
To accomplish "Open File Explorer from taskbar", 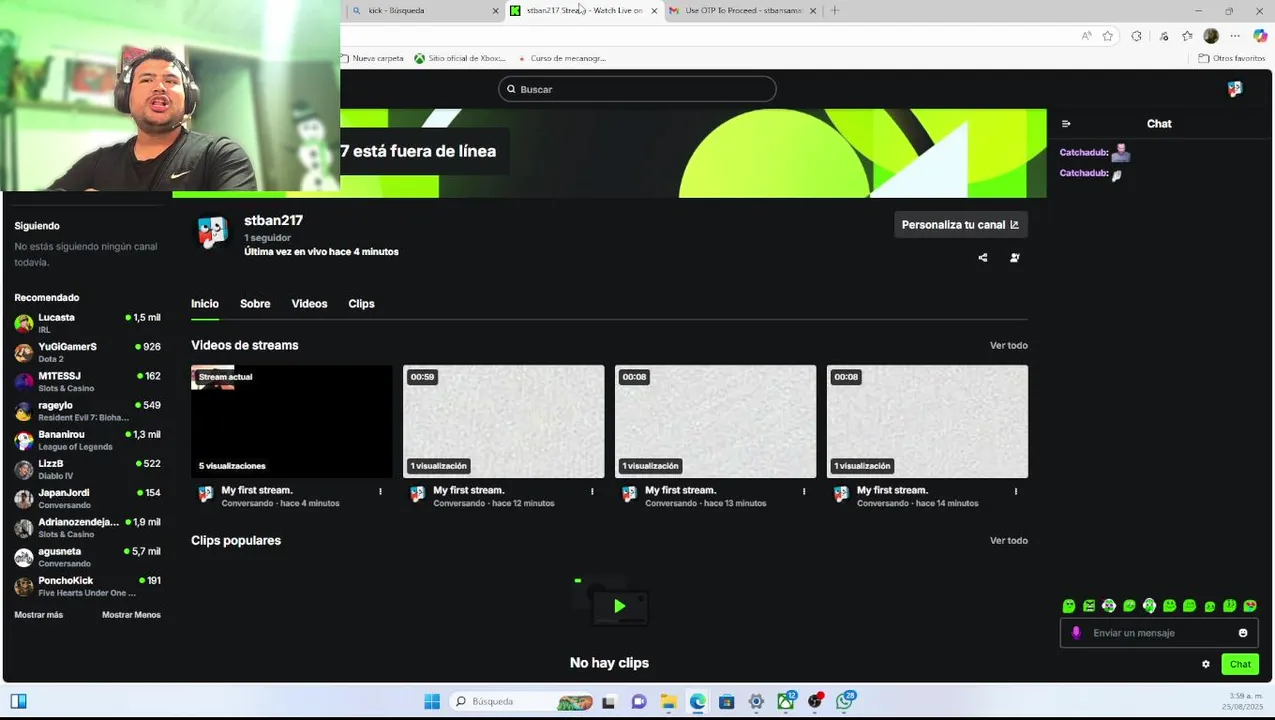I will (x=668, y=702).
